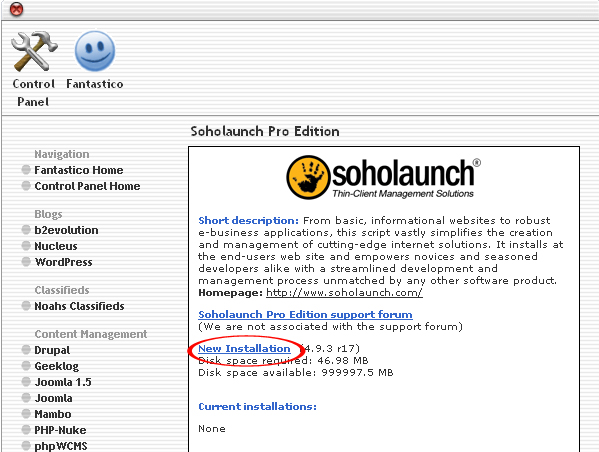Click the bullet icon beside Drupal
Viewport: 599px width, 452px height.
[26, 350]
